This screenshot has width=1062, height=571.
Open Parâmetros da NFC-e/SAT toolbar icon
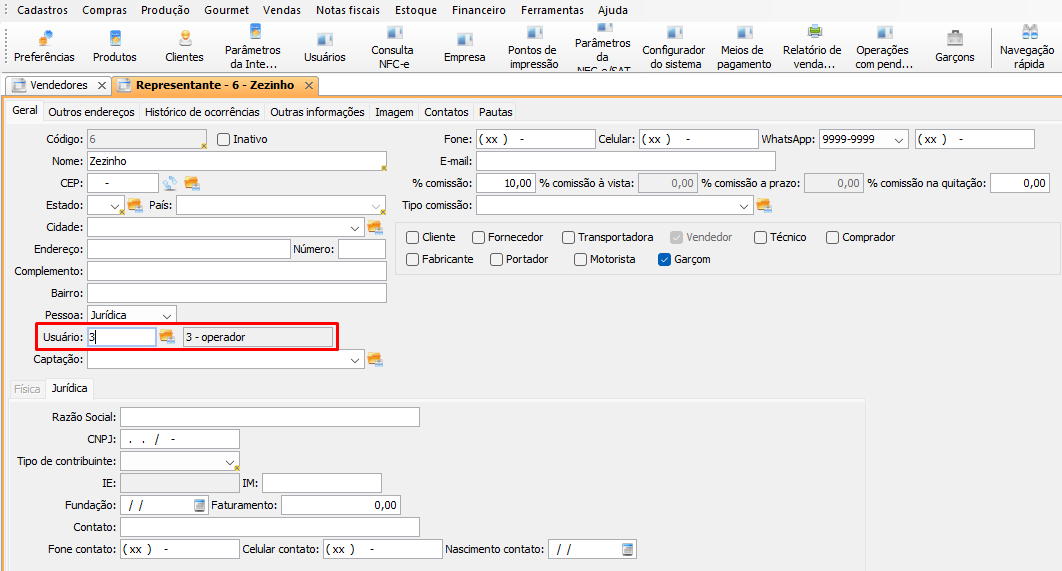pos(603,46)
